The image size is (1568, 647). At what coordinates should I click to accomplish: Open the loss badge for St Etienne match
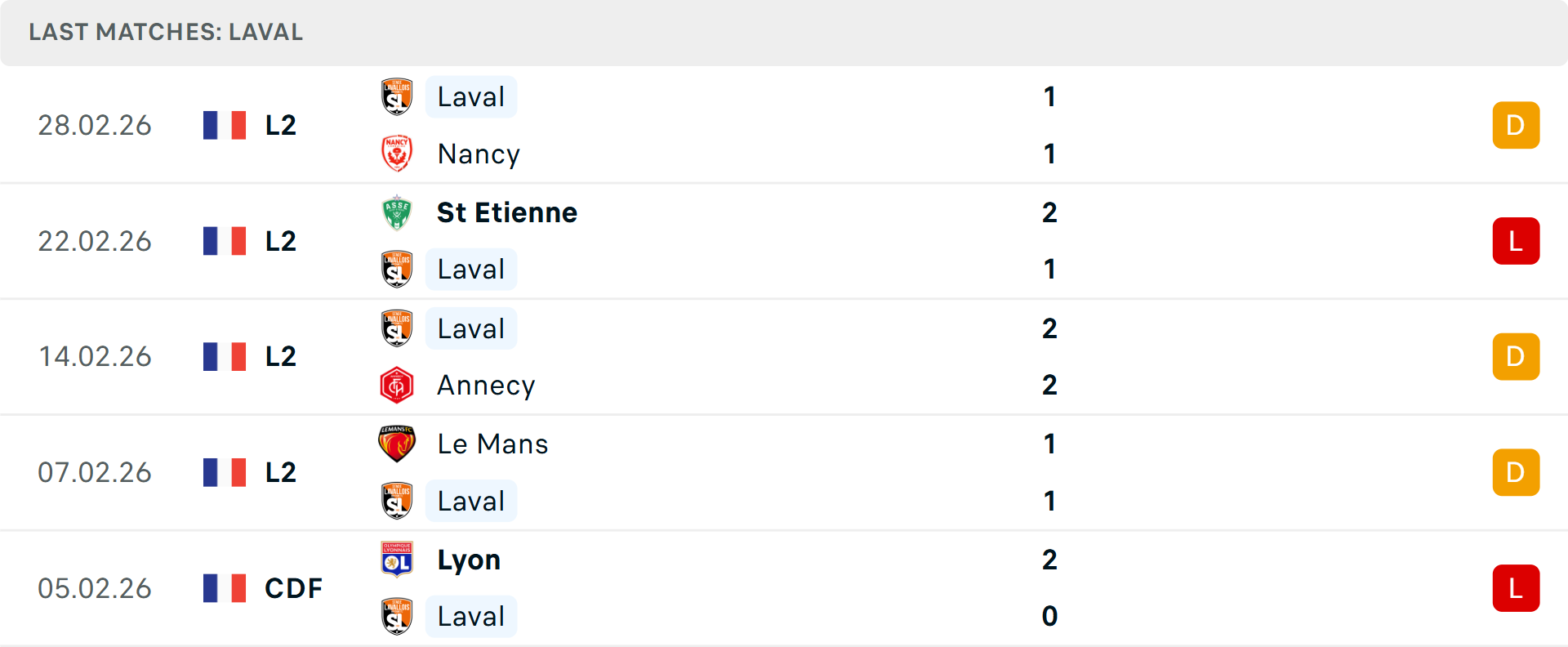(1515, 241)
